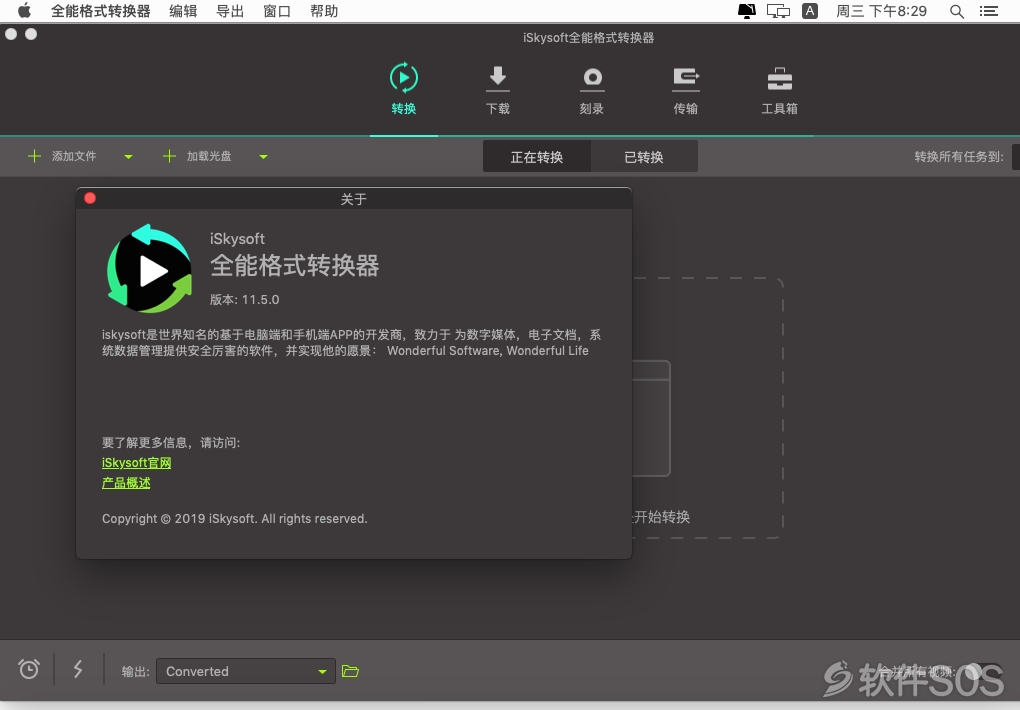Click the input method A icon

click(x=810, y=10)
